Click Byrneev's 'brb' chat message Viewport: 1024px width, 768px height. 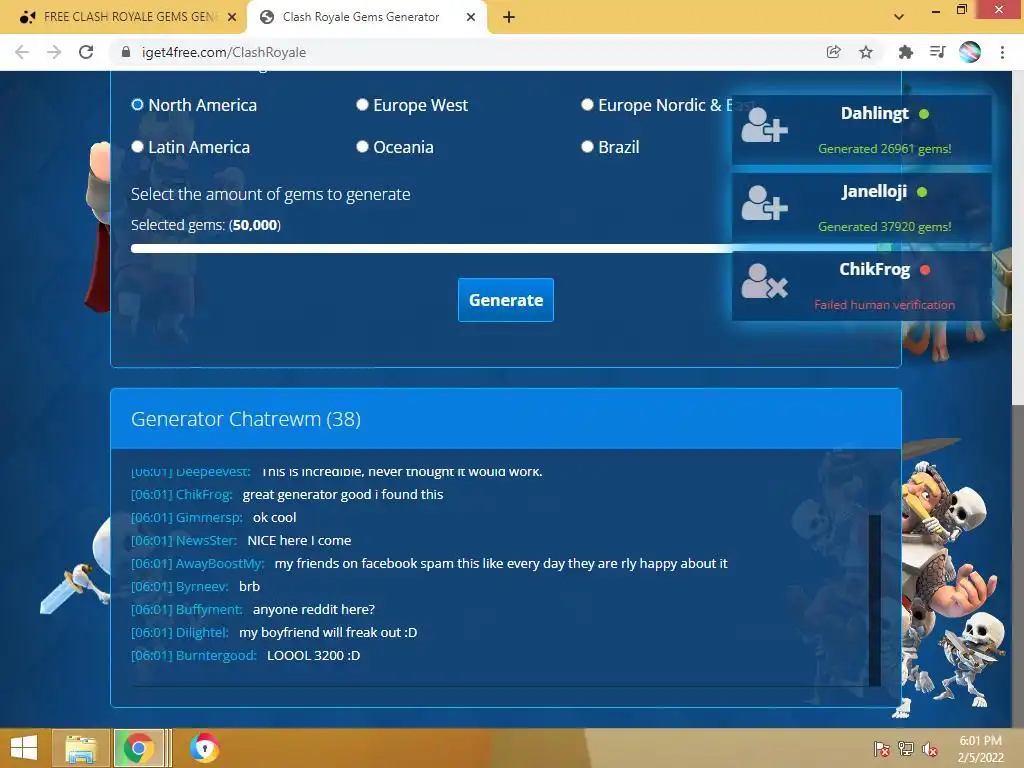(x=249, y=586)
